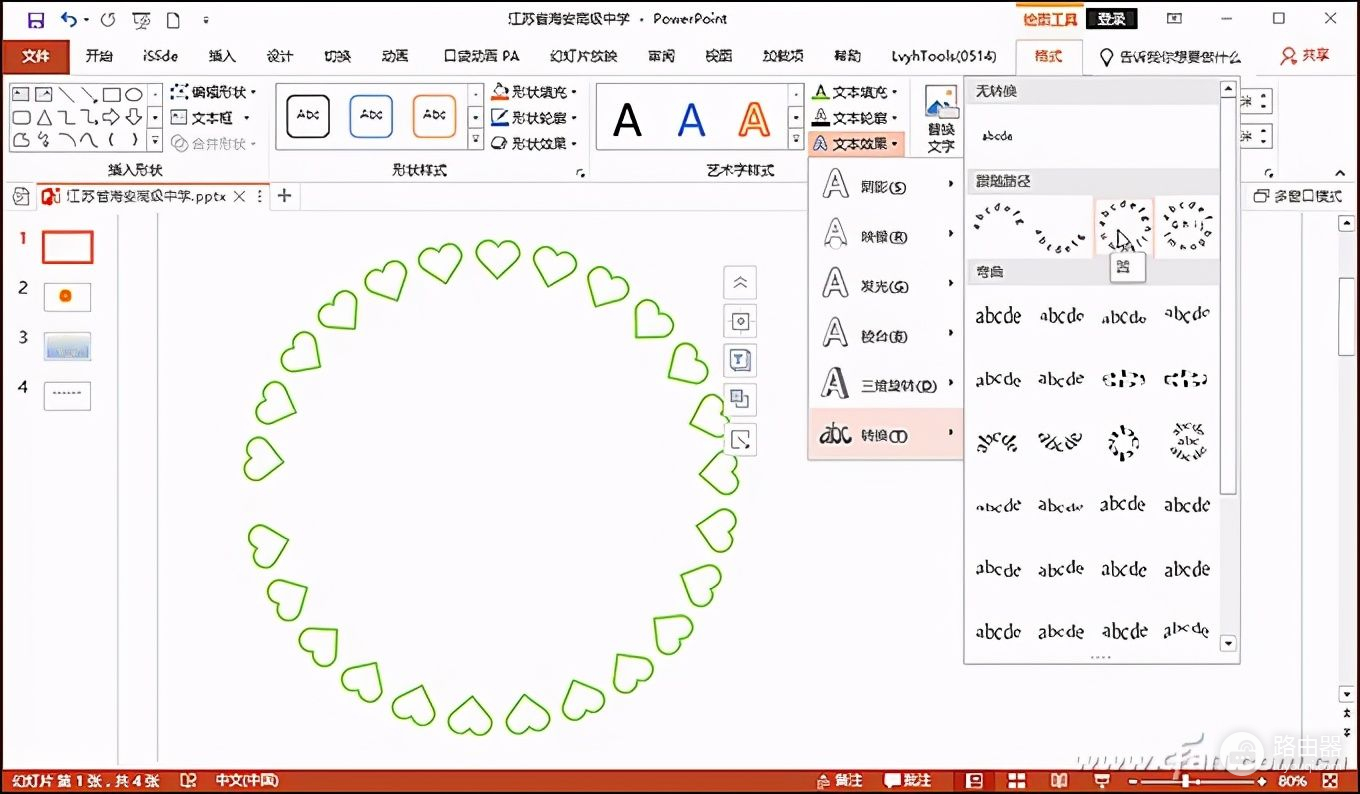Expand the 文本效果 text effects dropdown
The width and height of the screenshot is (1360, 794).
858,144
